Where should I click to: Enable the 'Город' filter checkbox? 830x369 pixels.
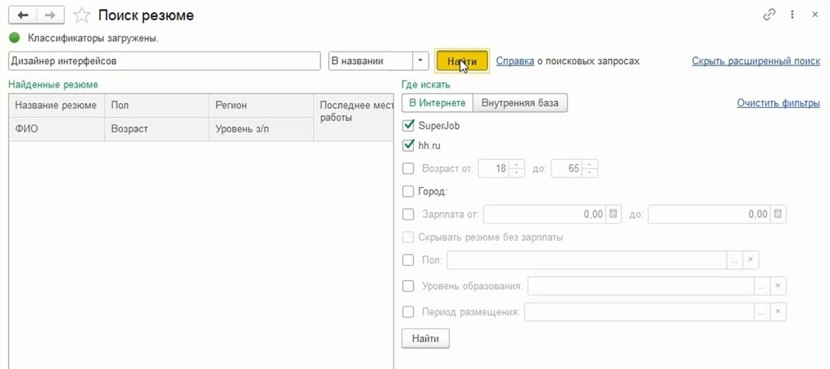tap(408, 191)
